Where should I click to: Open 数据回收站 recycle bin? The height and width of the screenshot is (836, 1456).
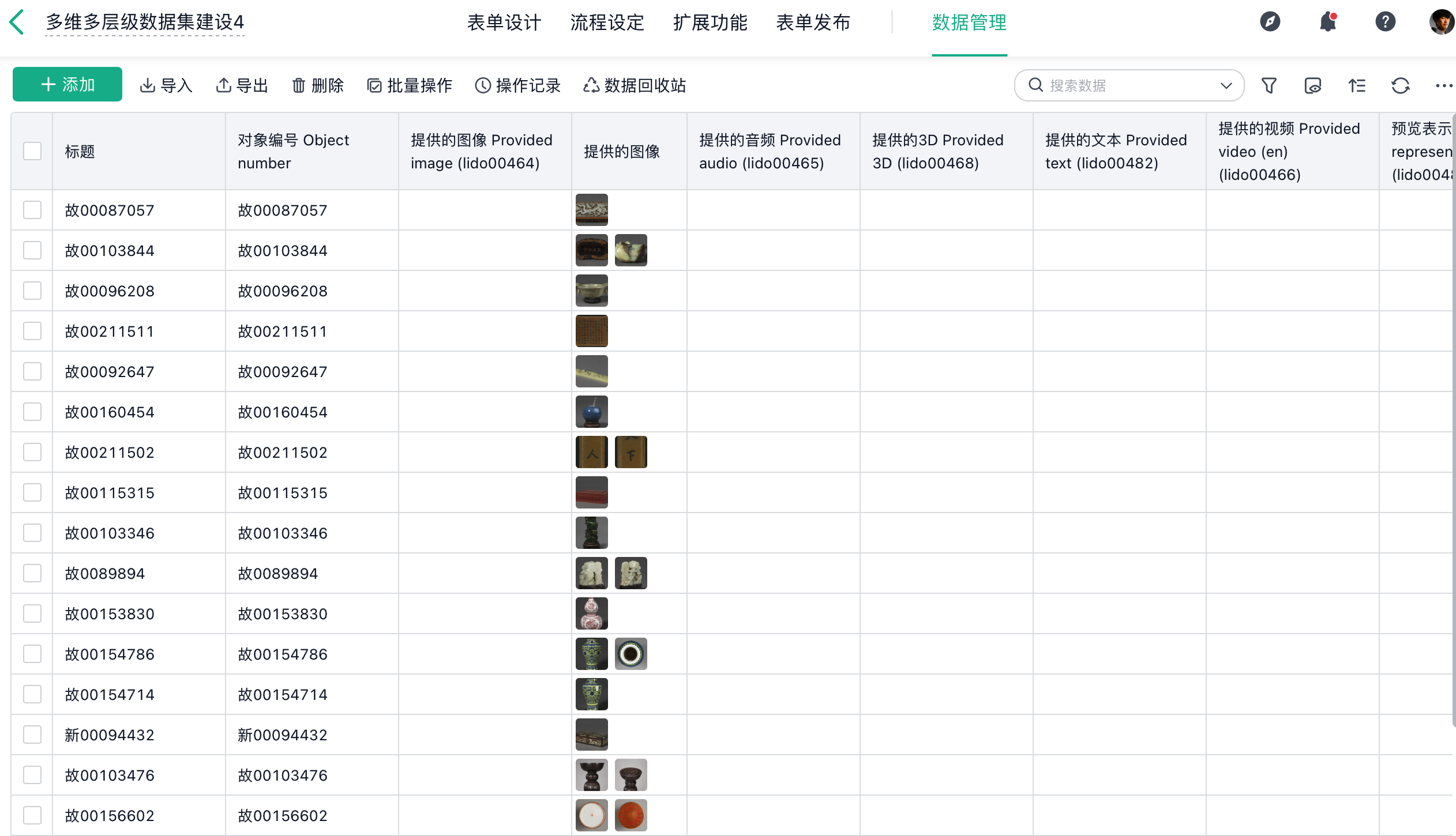[x=635, y=86]
